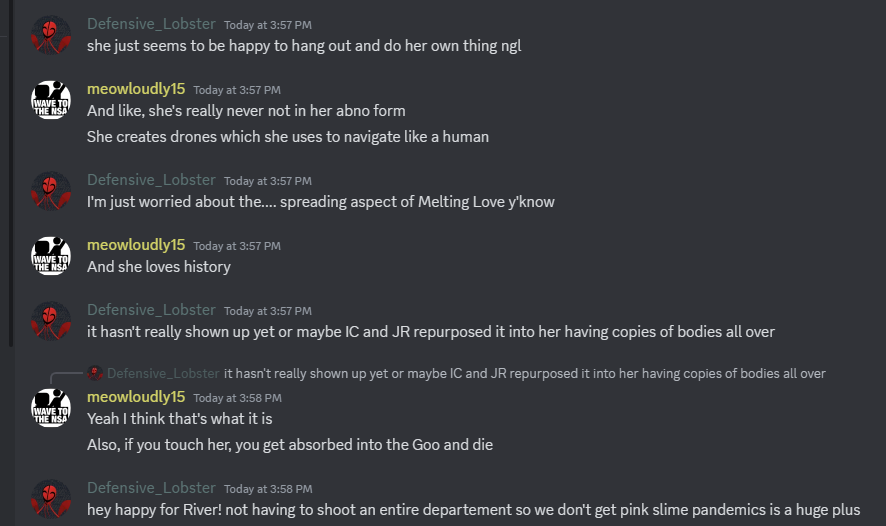Click Defensive_Lobster's avatar next to the "Melting Love" message
The image size is (886, 526).
(x=51, y=190)
